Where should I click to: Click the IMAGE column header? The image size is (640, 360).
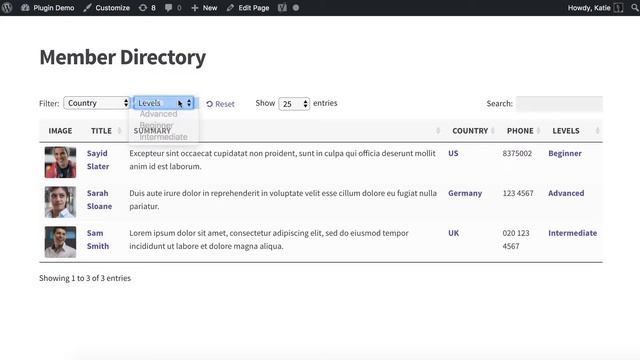pyautogui.click(x=60, y=131)
